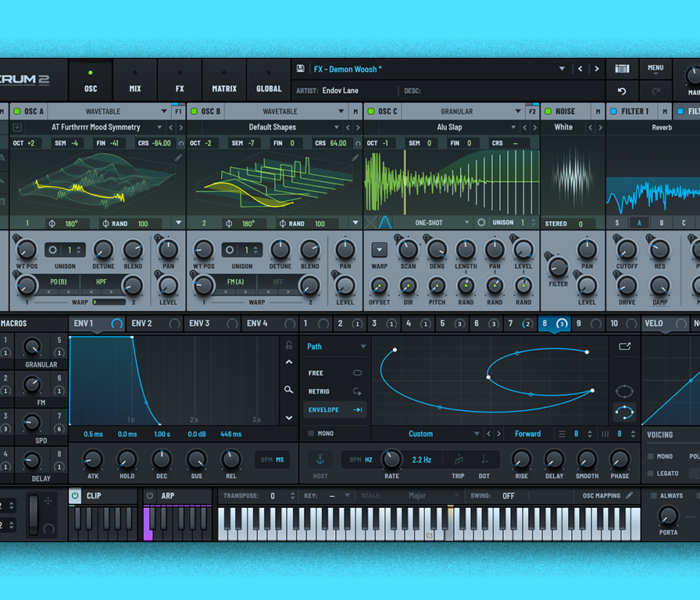Switch to the GLOBAL tab
The image size is (700, 600).
tap(269, 81)
